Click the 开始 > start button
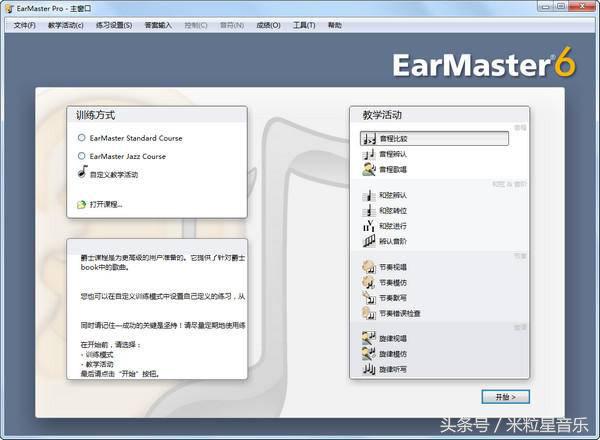 (505, 397)
